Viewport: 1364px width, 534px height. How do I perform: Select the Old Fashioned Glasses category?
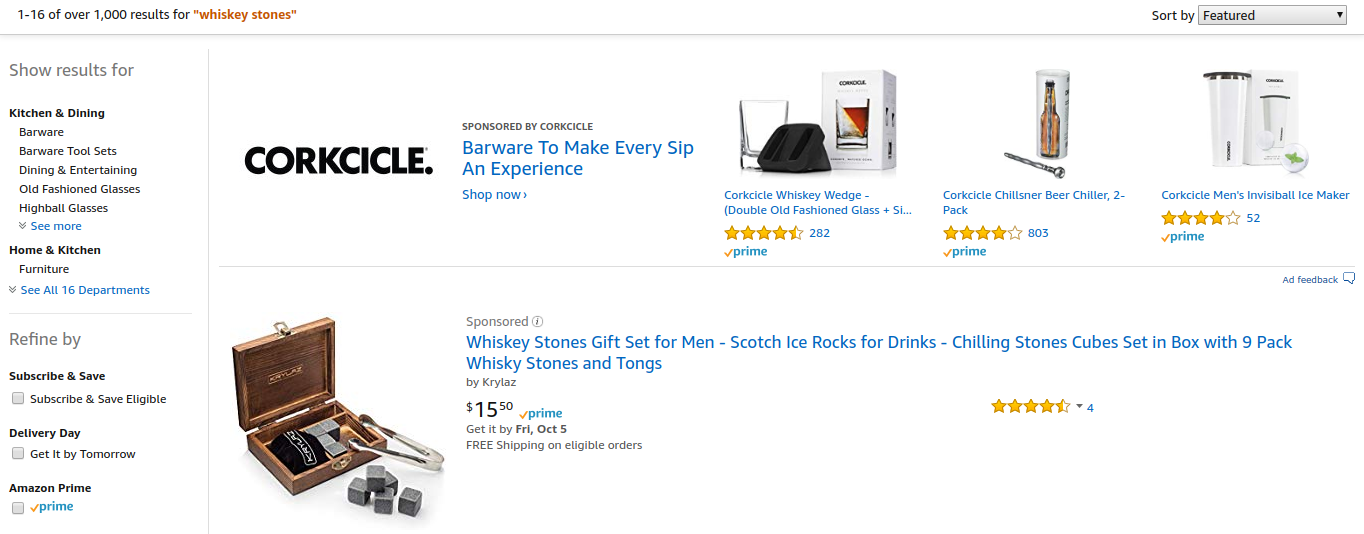click(x=79, y=189)
